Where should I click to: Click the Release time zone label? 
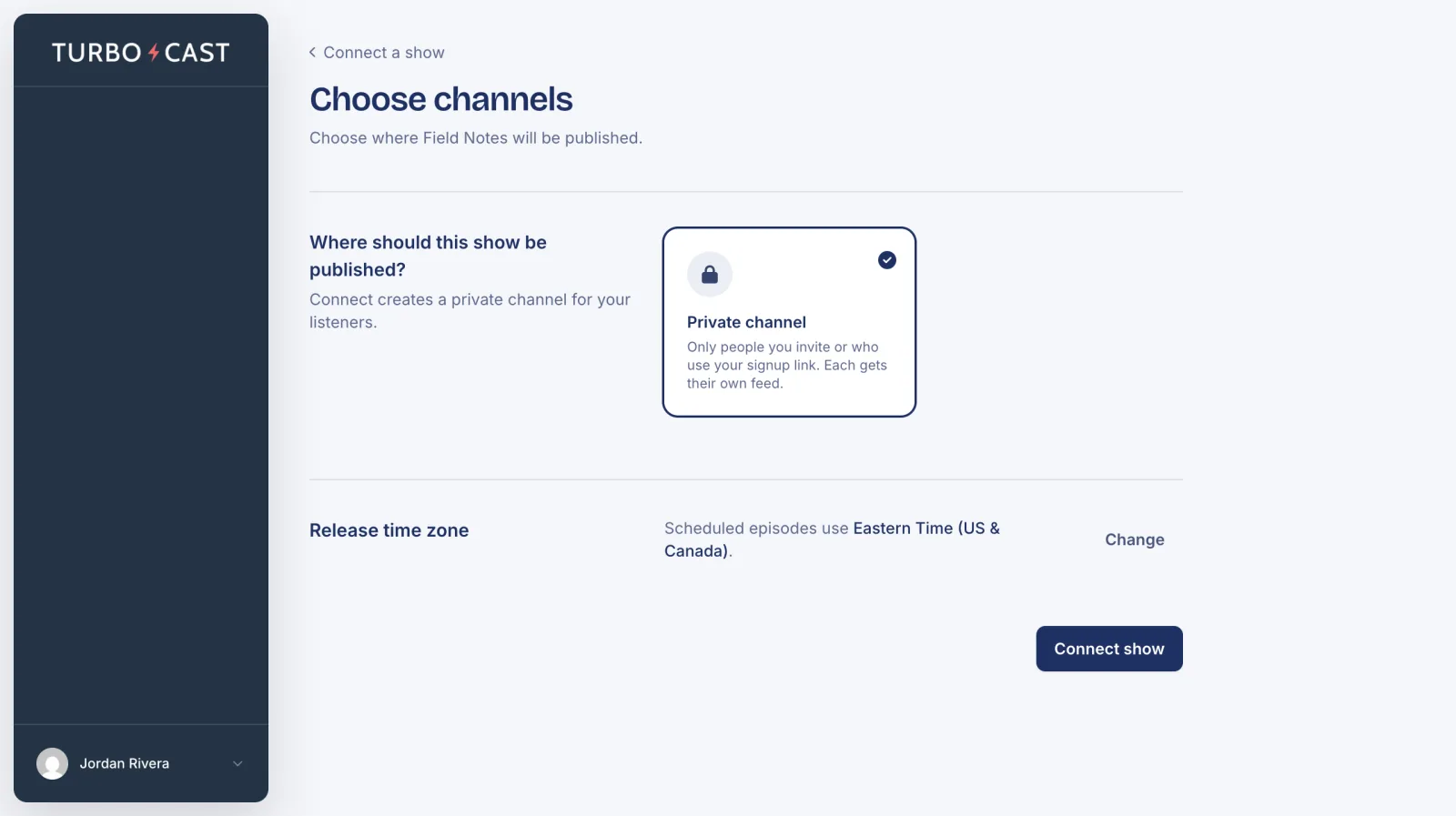click(x=389, y=530)
